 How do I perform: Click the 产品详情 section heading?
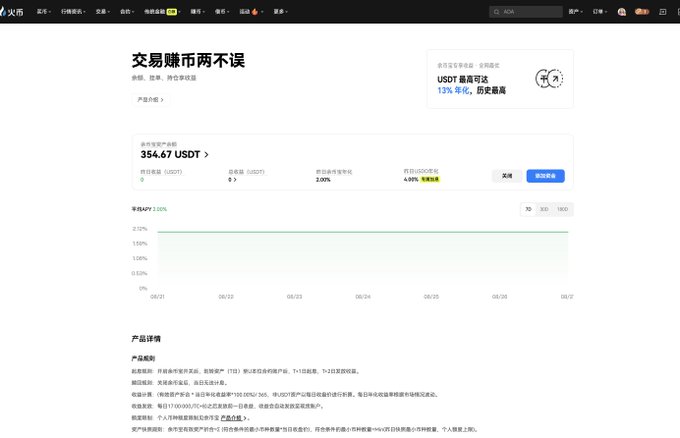coord(146,339)
